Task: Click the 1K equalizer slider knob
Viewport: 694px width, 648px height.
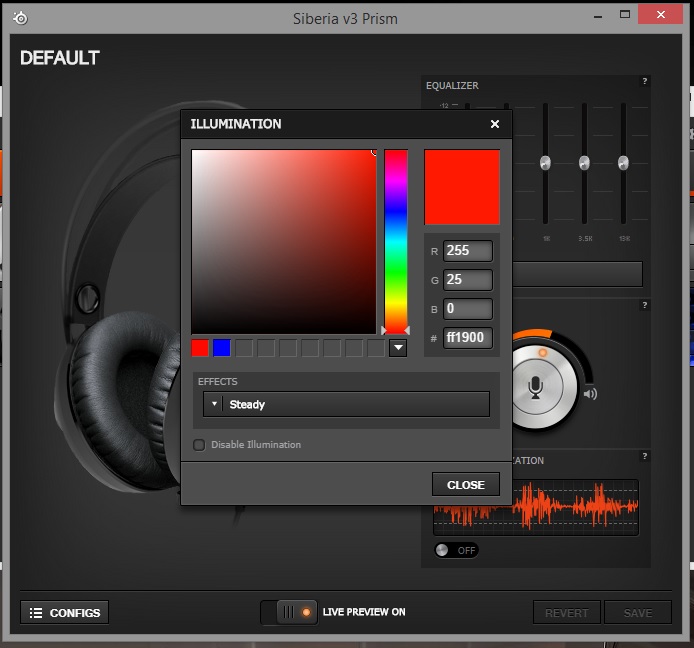Action: click(545, 163)
